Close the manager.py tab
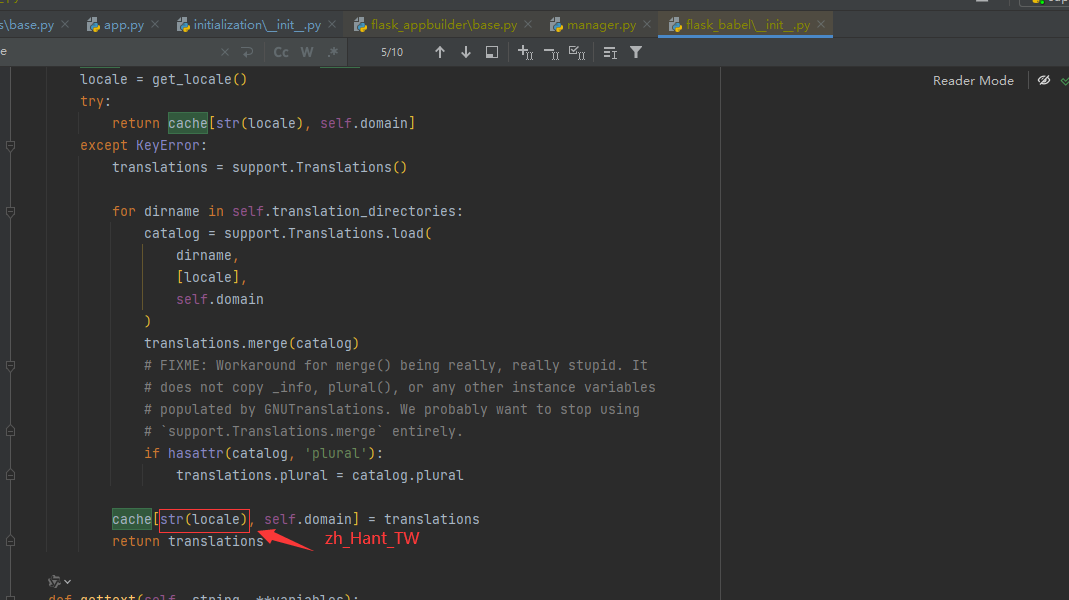Viewport: 1069px width, 600px height. [x=646, y=25]
